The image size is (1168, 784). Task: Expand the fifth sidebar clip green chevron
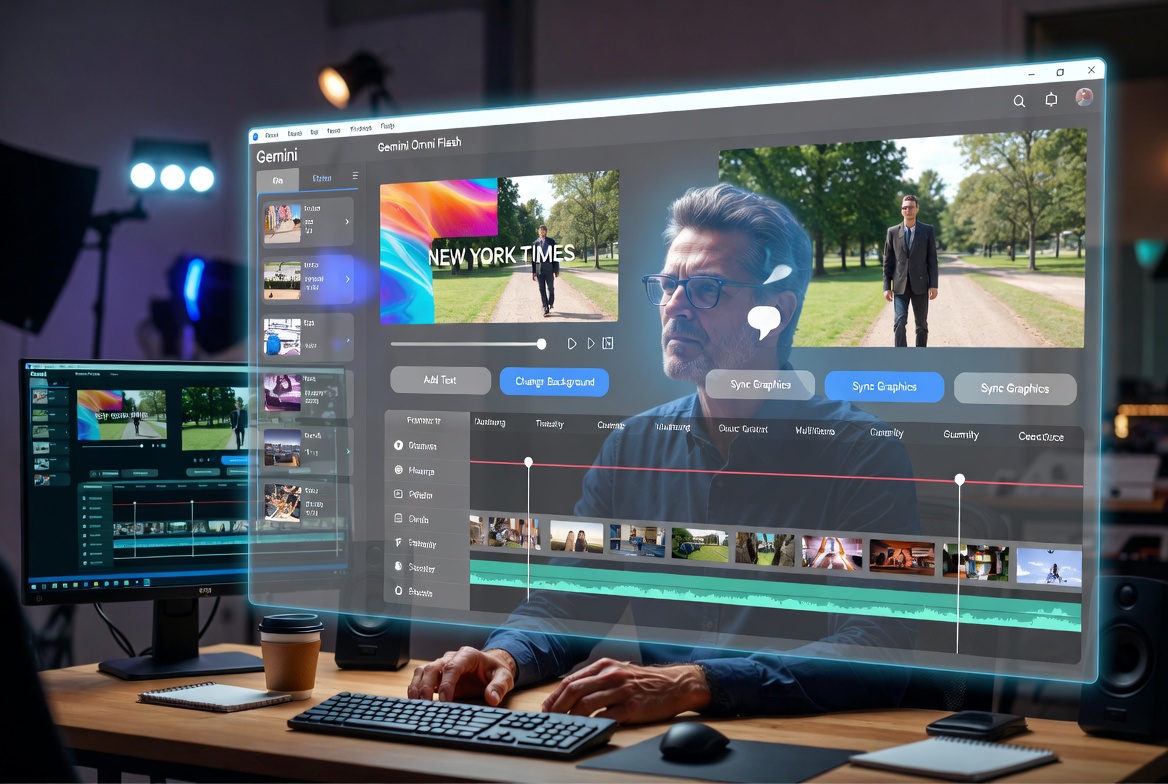click(x=348, y=452)
